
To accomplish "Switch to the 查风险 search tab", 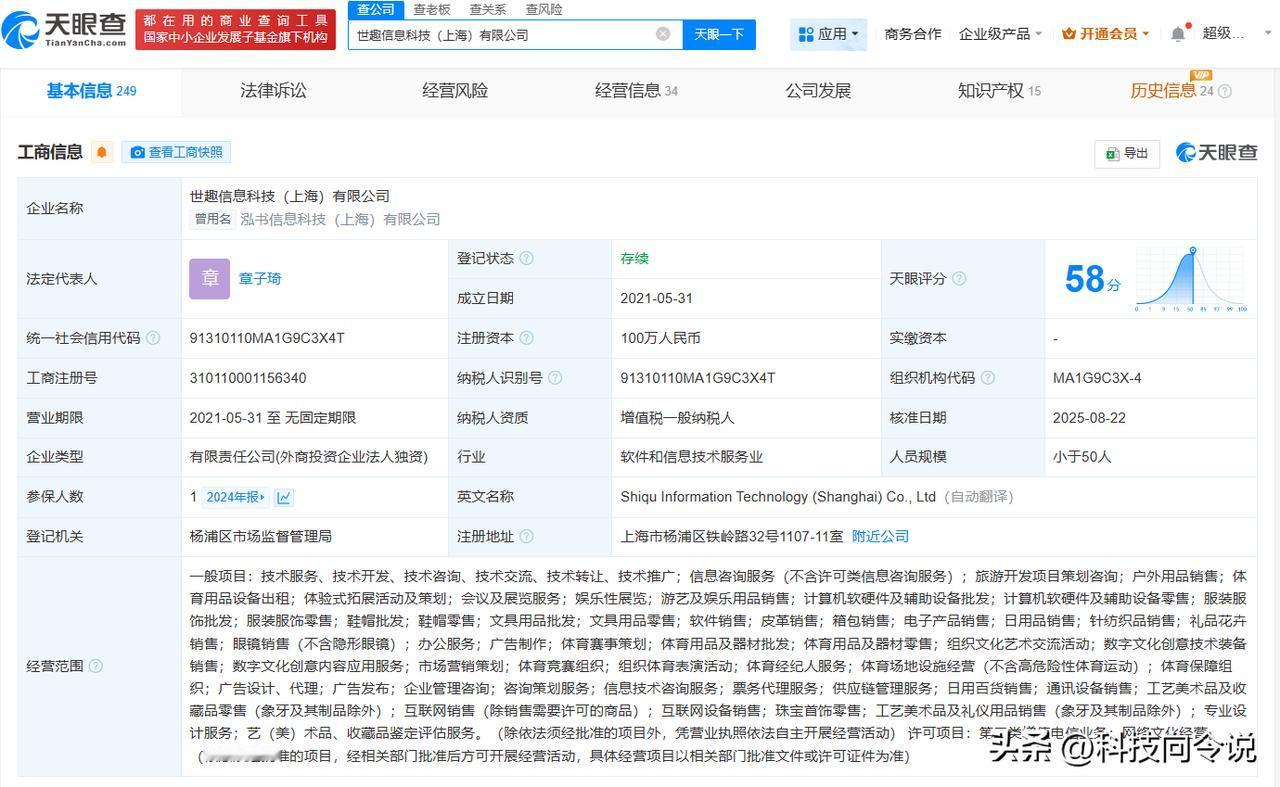I will coord(543,9).
